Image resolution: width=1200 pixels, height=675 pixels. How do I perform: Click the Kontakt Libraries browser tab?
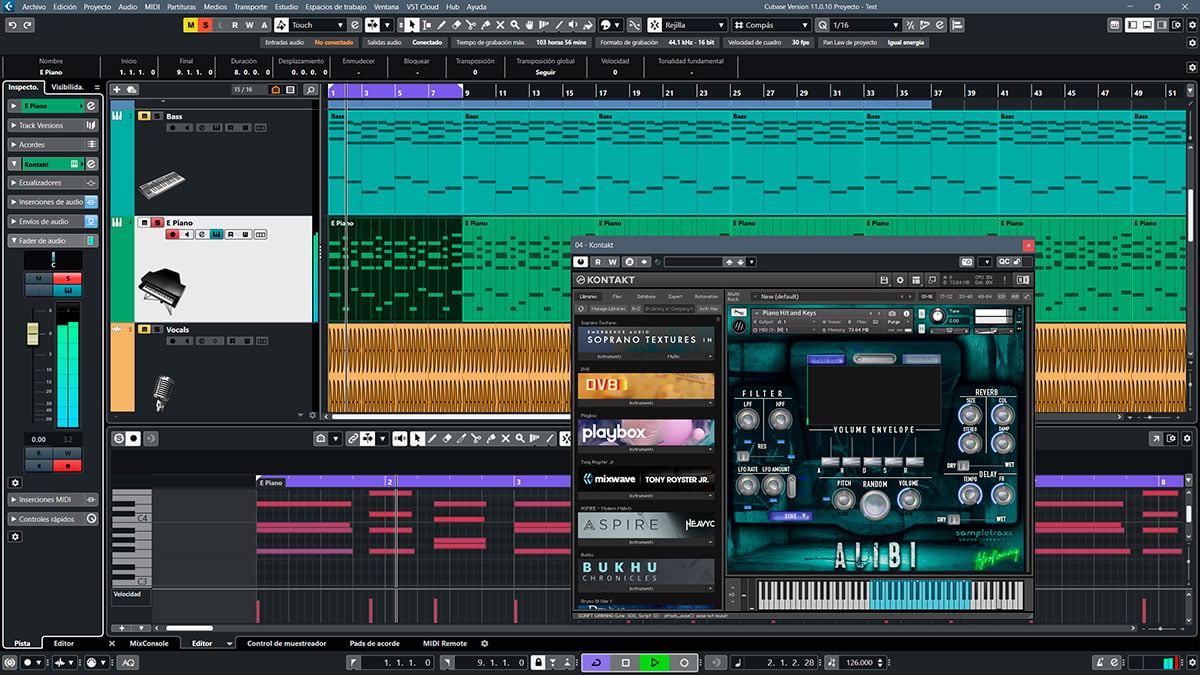point(589,297)
